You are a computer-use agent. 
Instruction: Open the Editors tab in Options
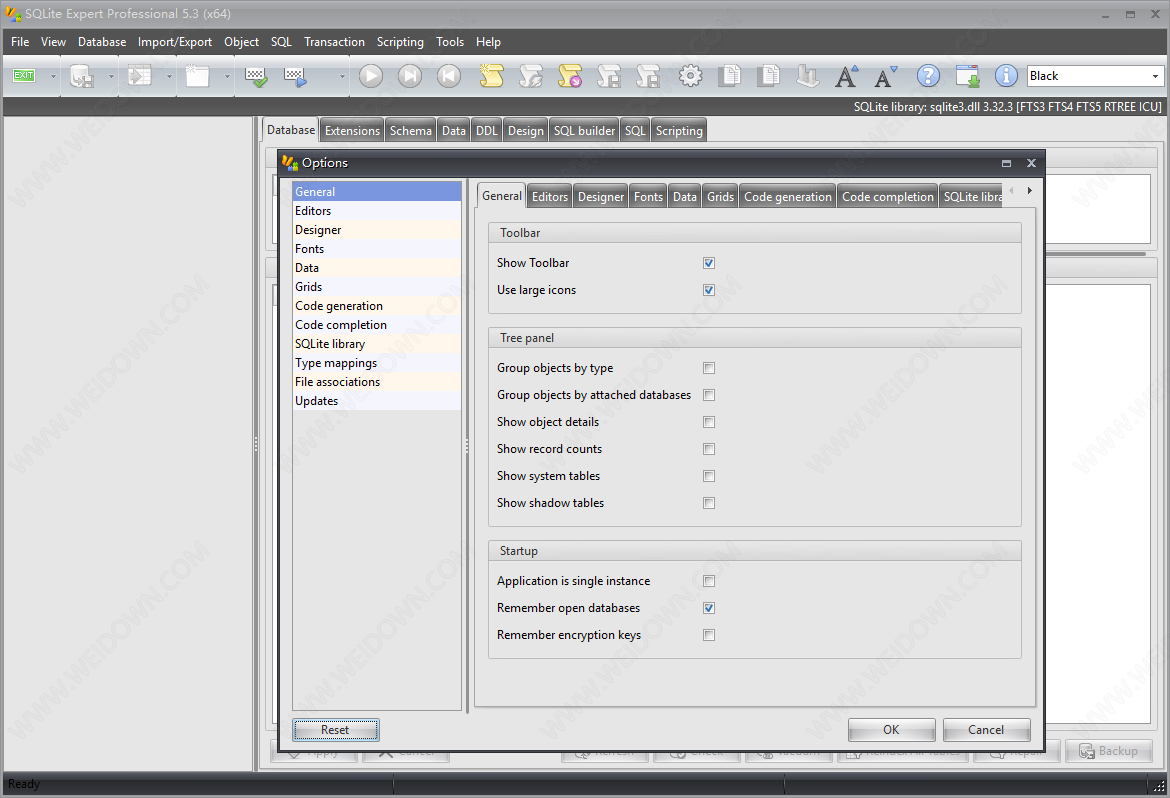(x=550, y=196)
